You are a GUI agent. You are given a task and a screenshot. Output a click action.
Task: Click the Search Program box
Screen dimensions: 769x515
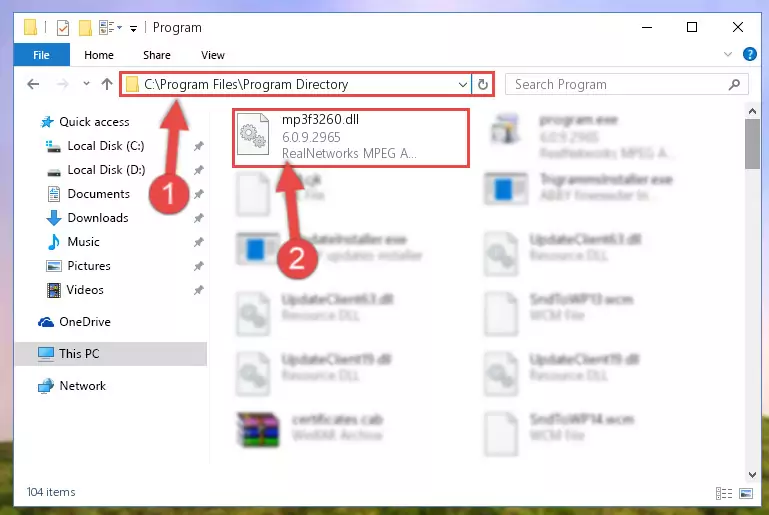[626, 84]
